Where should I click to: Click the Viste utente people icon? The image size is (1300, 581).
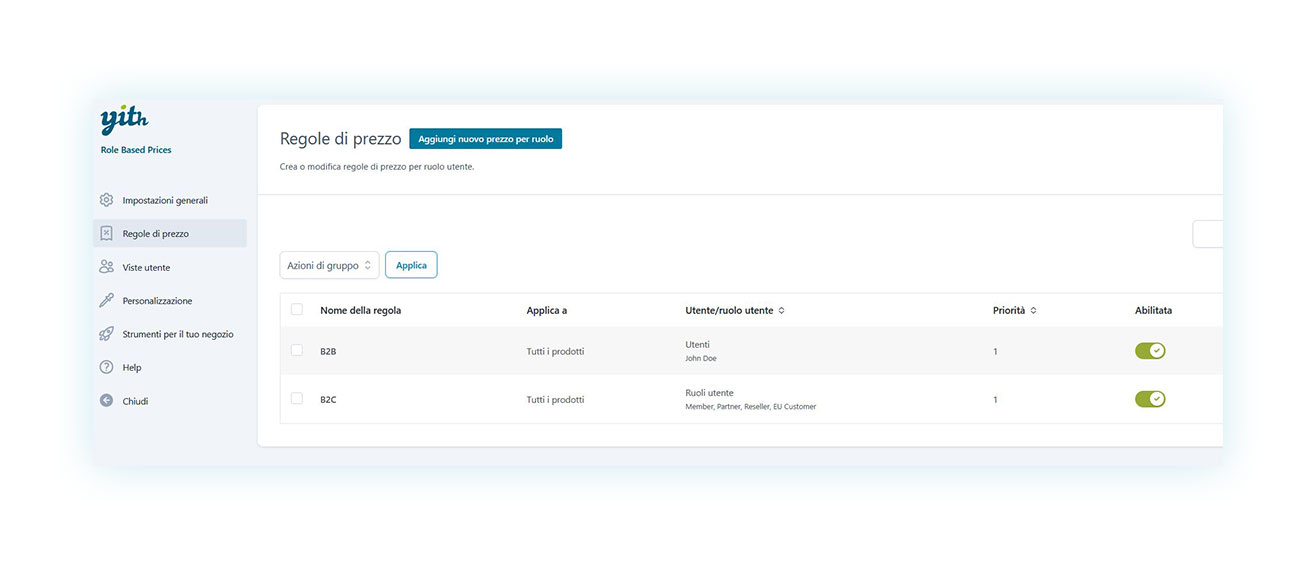[107, 267]
